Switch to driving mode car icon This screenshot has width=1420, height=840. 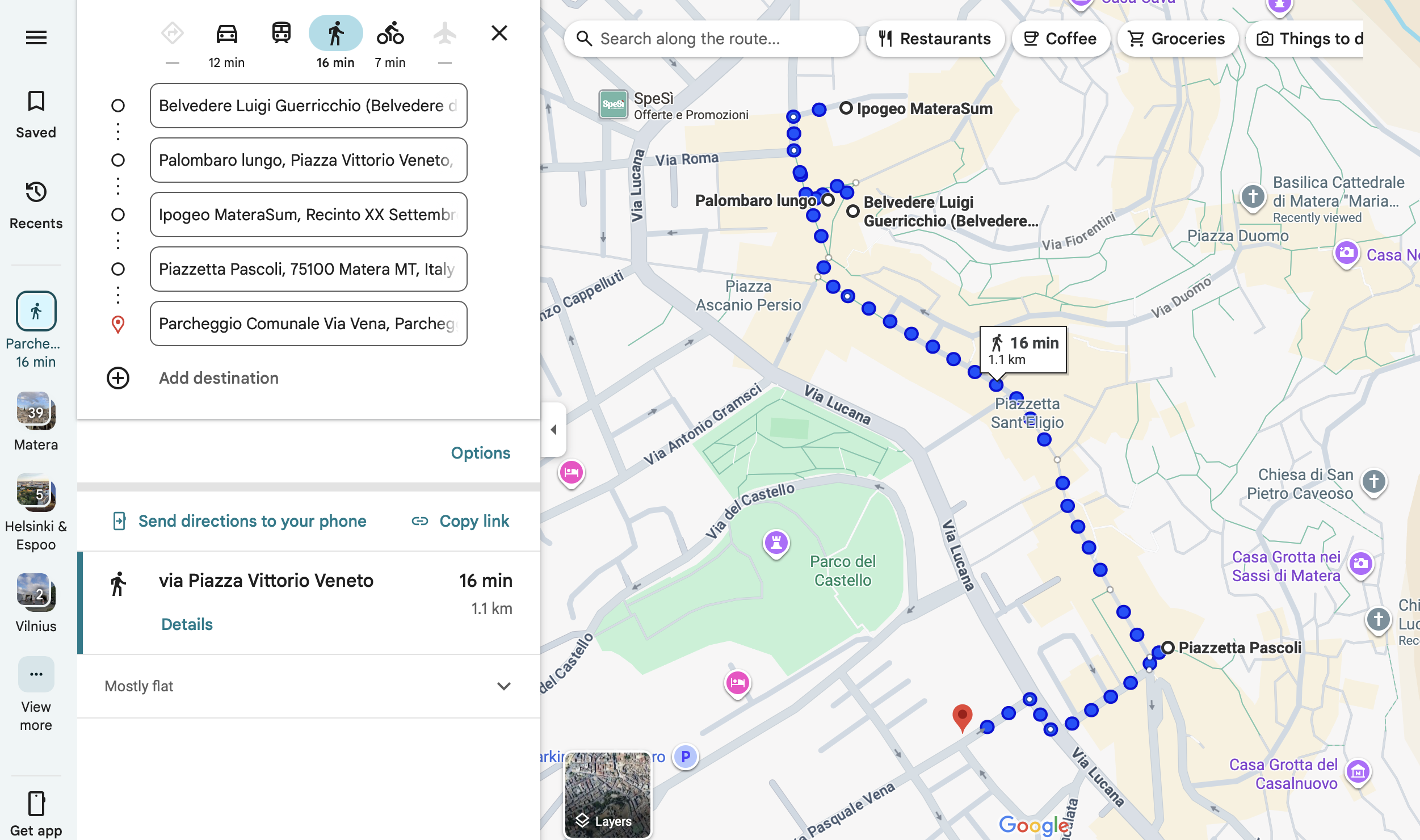point(226,34)
